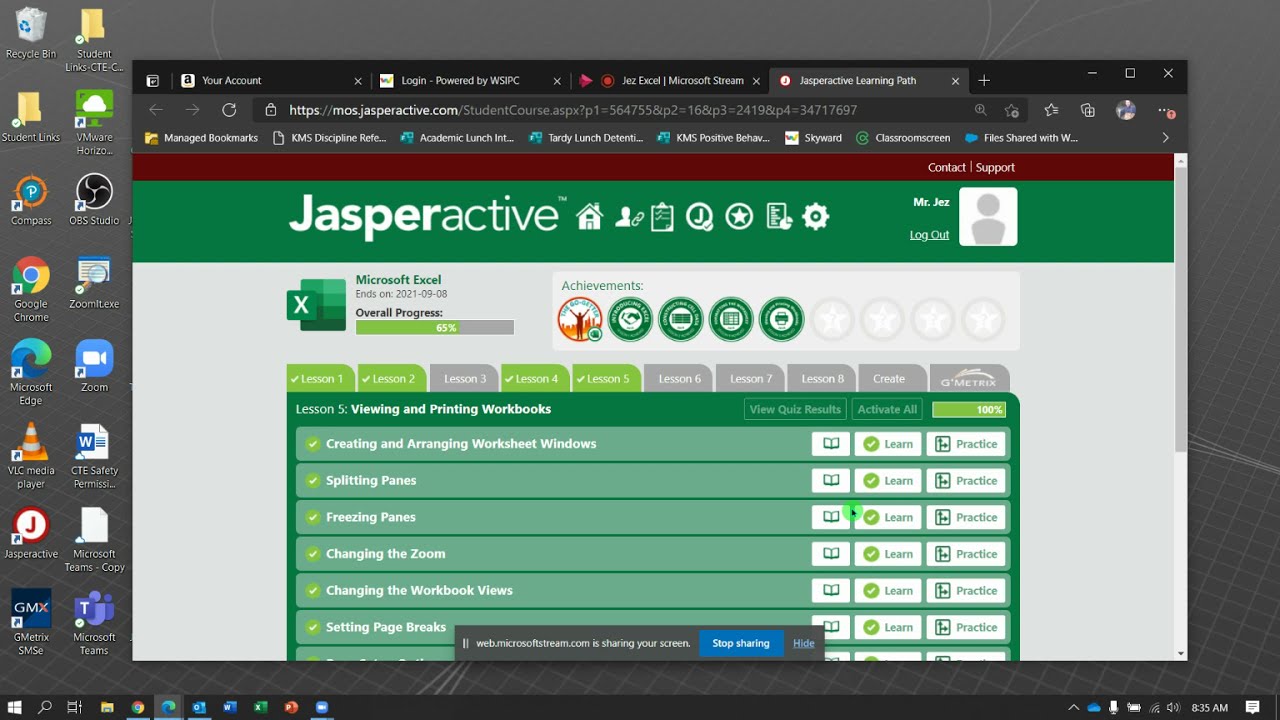The height and width of the screenshot is (720, 1280).
Task: Click View Quiz Results button
Action: pyautogui.click(x=795, y=409)
